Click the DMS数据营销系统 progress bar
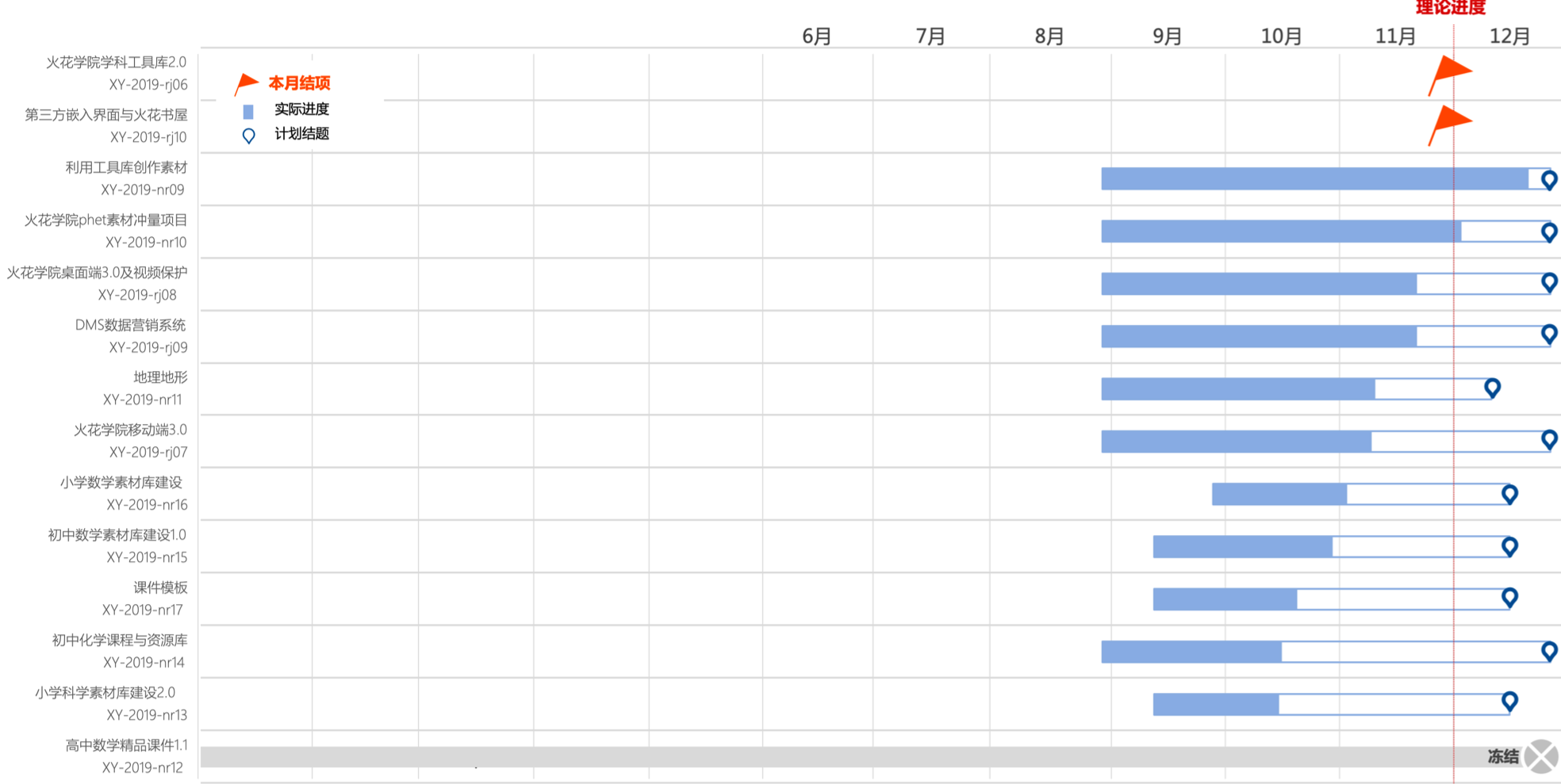Viewport: 1561px width, 784px height. [x=1259, y=336]
